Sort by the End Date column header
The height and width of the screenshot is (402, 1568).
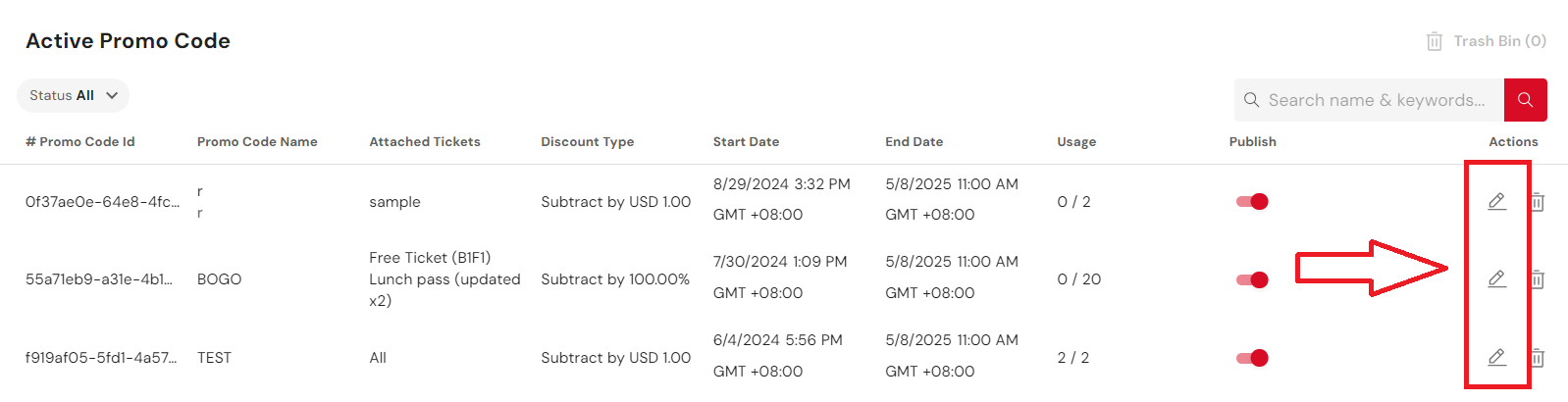pyautogui.click(x=914, y=141)
